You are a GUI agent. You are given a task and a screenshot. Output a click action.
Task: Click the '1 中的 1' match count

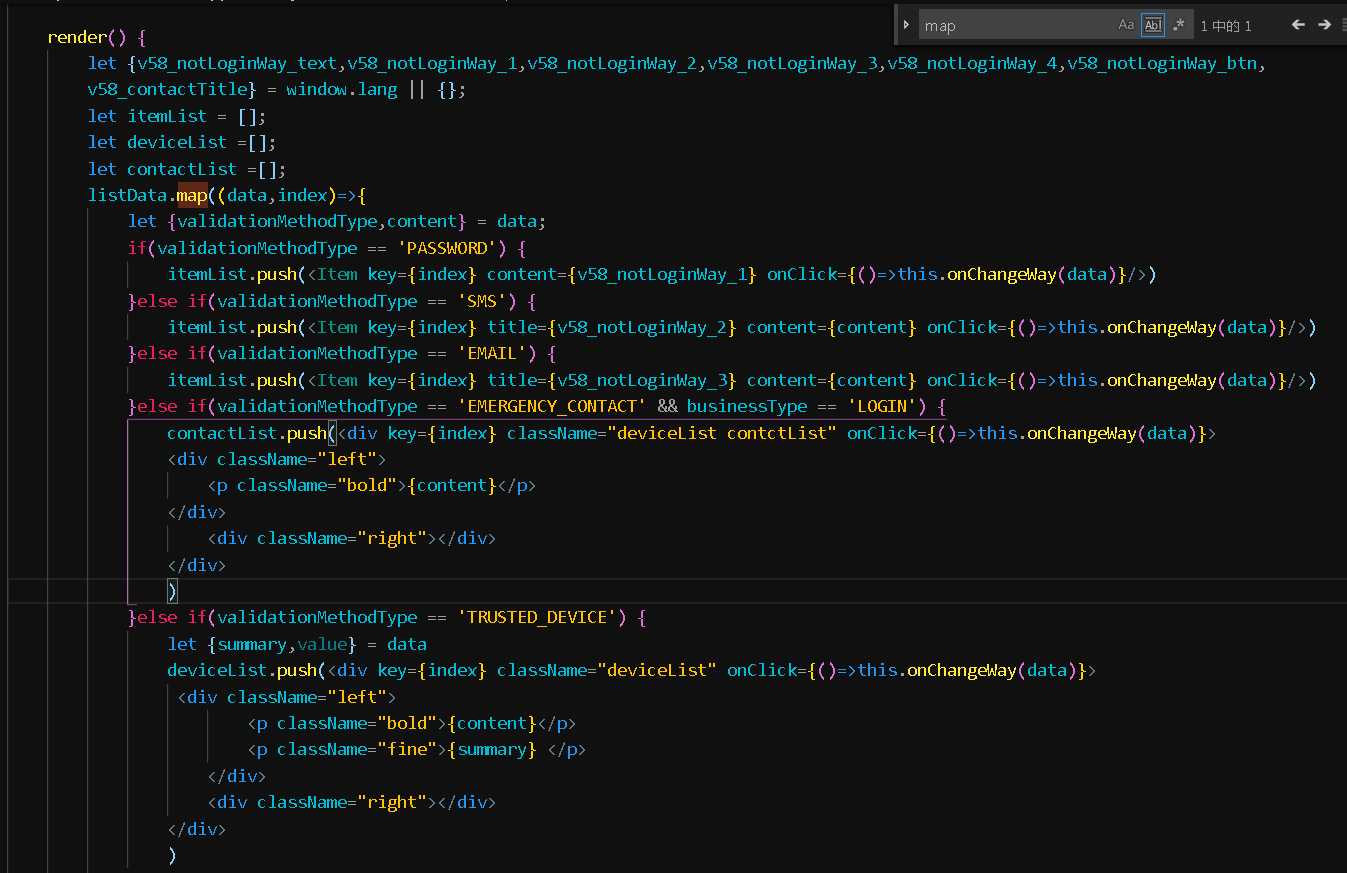pos(1226,26)
